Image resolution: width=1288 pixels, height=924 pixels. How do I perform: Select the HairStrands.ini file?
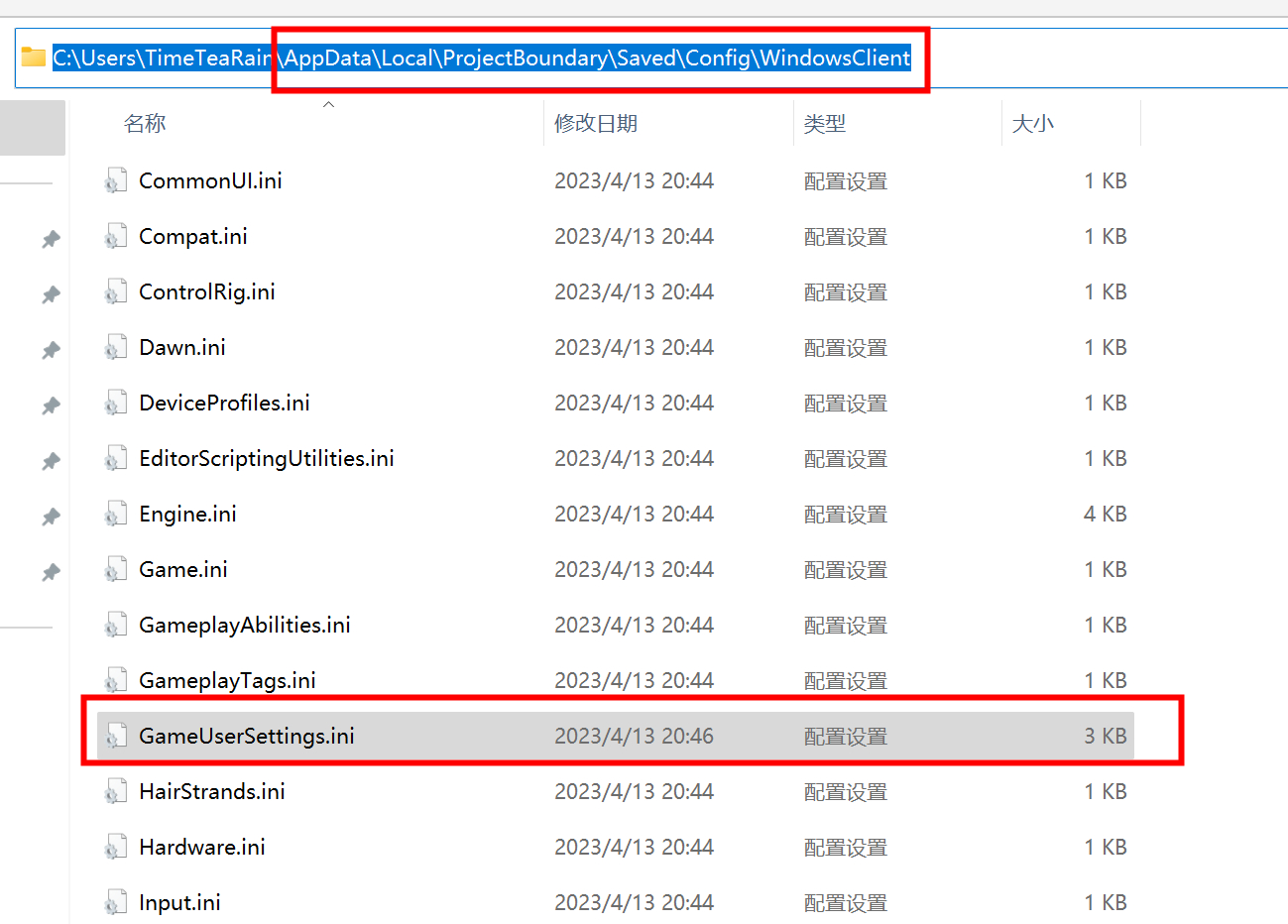[616, 791]
